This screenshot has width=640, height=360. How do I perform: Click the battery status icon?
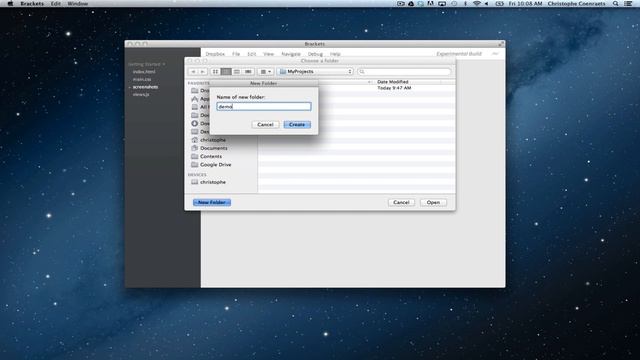[499, 4]
